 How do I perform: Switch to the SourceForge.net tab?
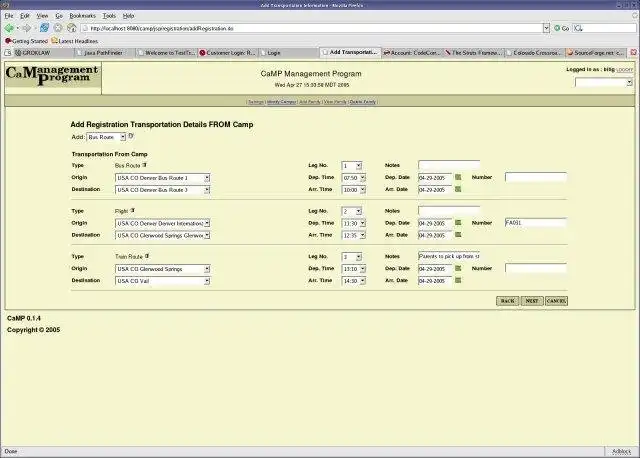click(x=596, y=53)
